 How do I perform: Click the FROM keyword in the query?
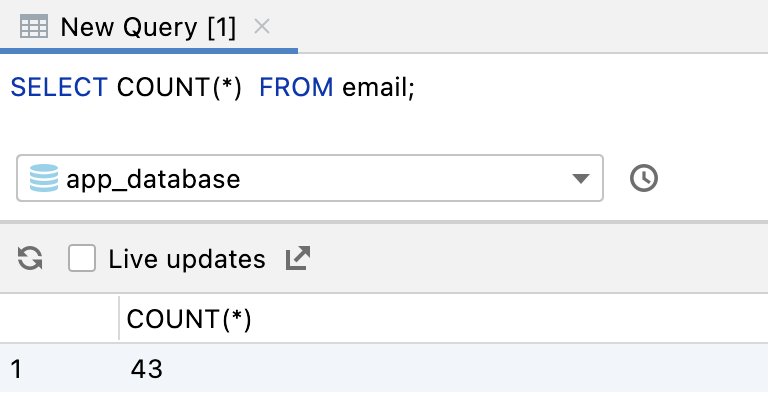coord(296,87)
